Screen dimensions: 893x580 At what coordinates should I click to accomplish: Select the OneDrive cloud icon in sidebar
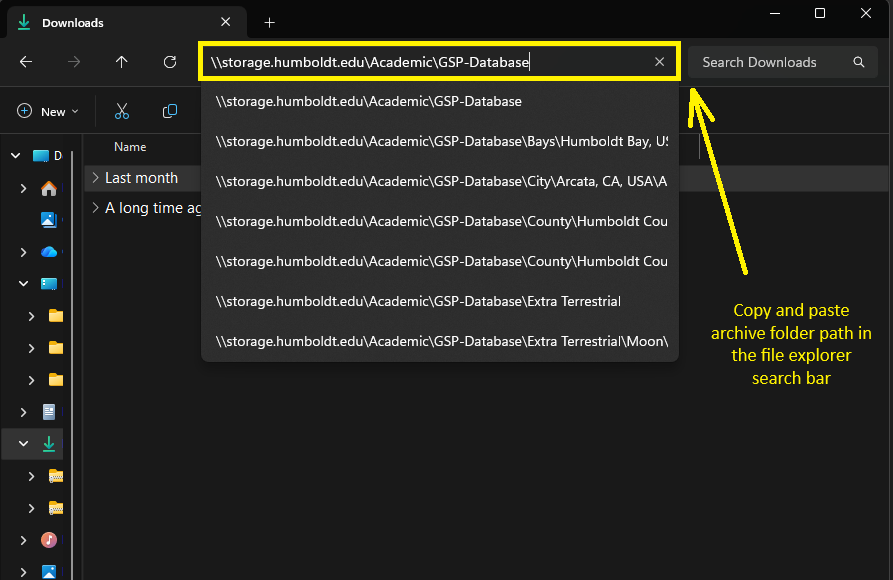coord(48,251)
